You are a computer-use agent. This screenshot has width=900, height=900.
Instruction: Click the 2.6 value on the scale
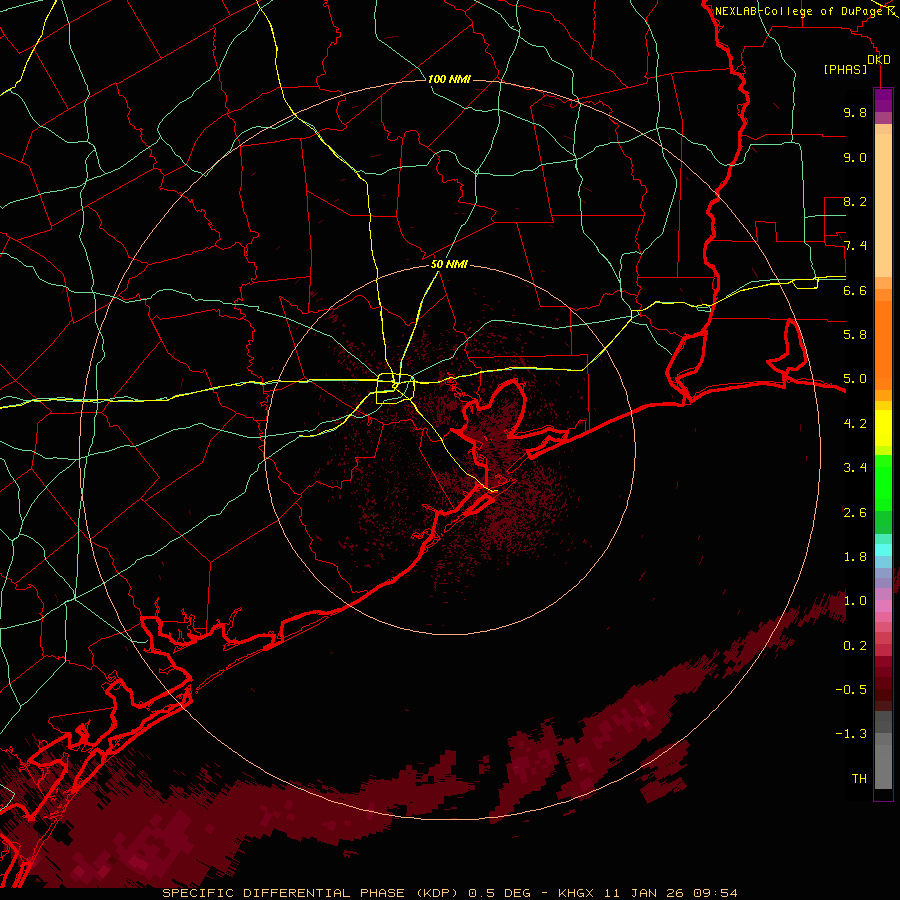pyautogui.click(x=855, y=512)
